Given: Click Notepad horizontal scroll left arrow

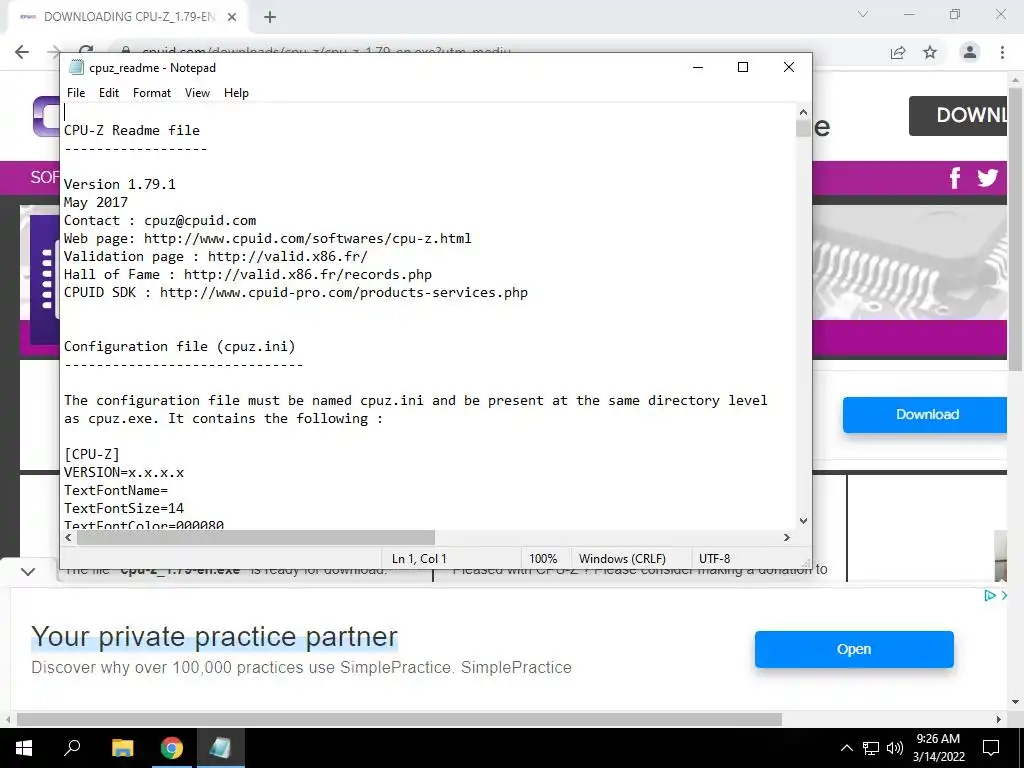Looking at the screenshot, I should tap(69, 537).
